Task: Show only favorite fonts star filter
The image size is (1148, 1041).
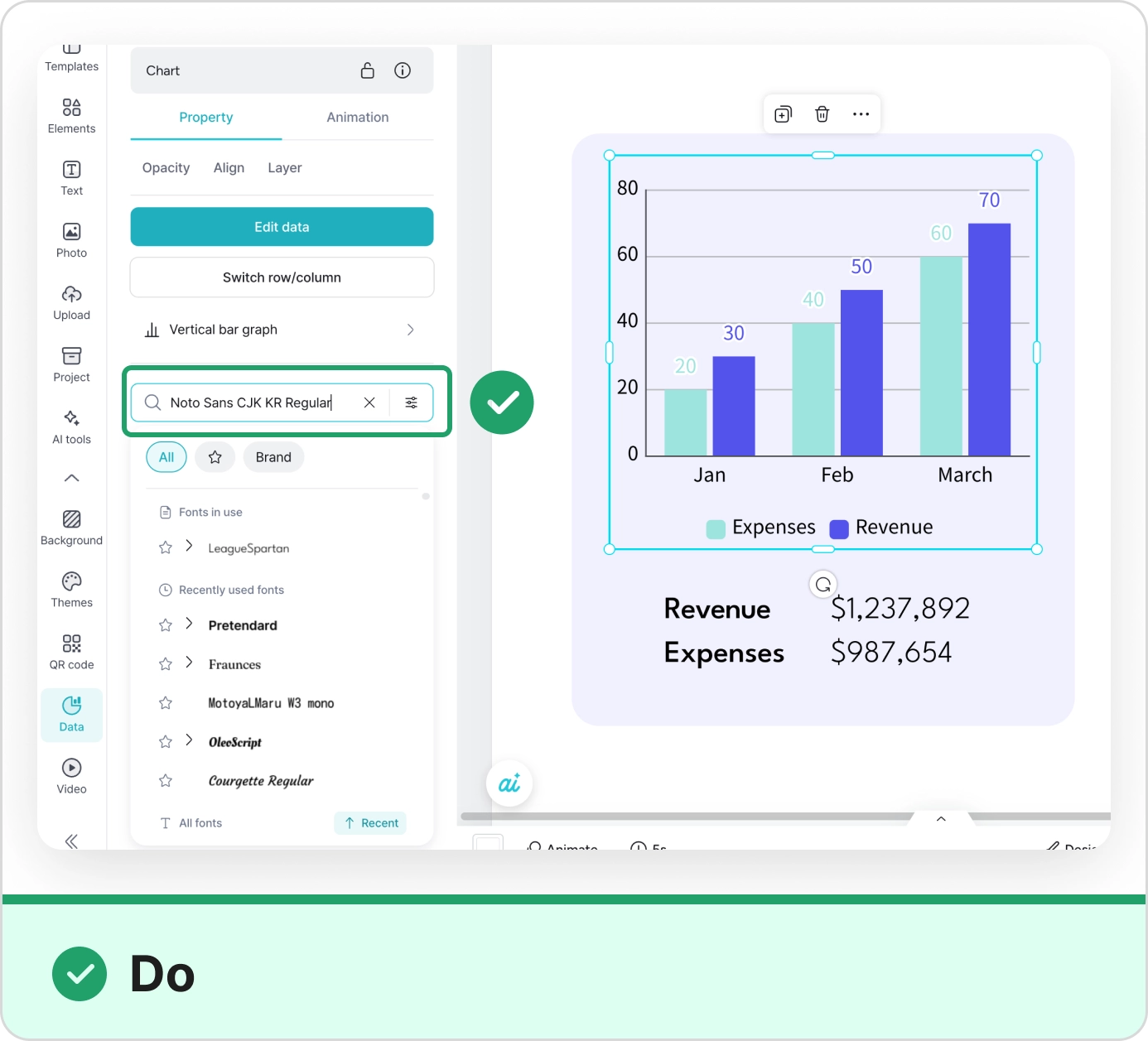Action: coord(215,457)
